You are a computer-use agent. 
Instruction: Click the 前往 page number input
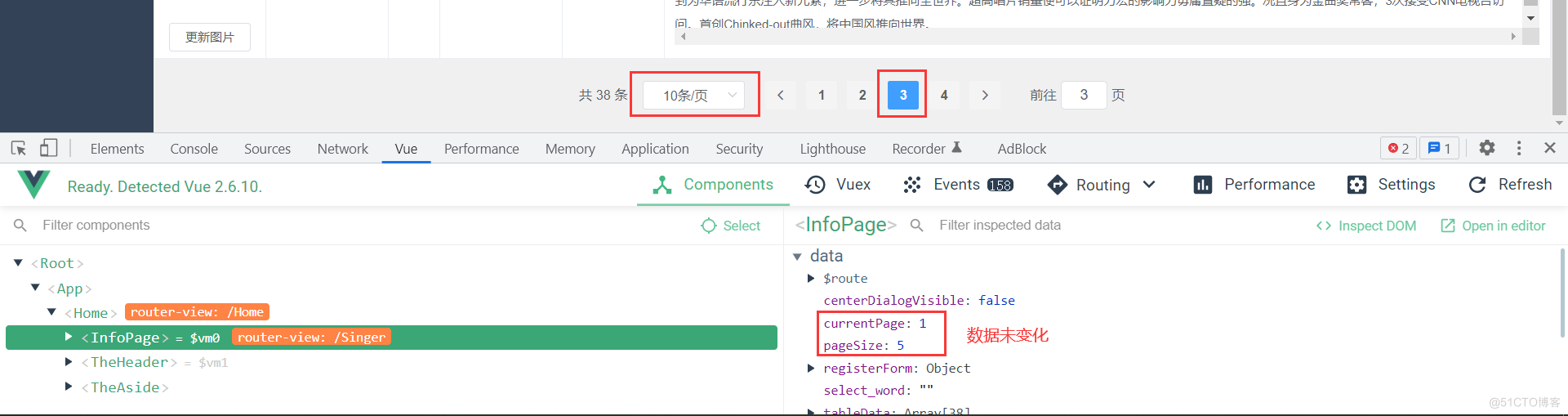[1084, 95]
